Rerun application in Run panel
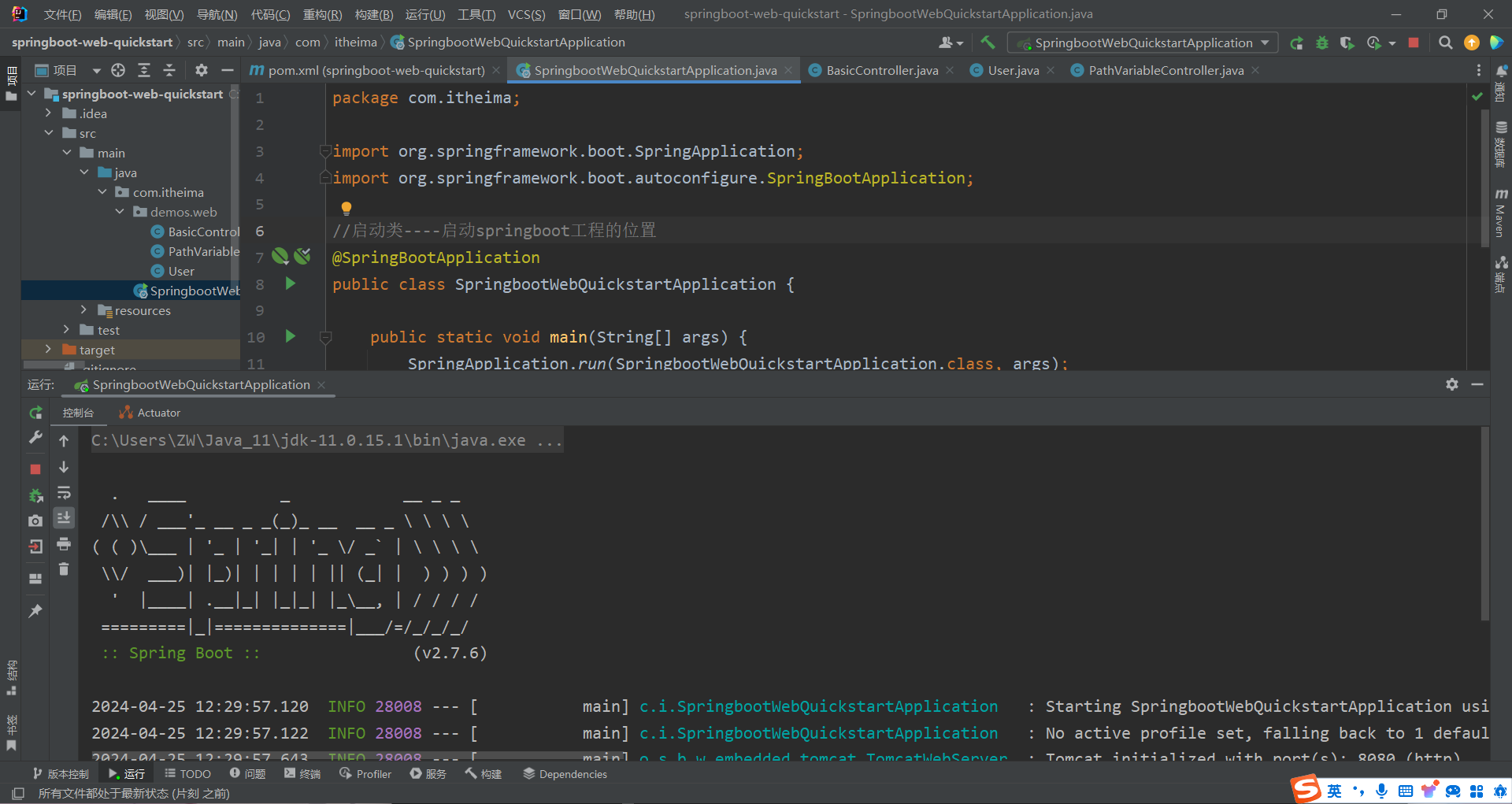Viewport: 1512px width, 804px height. (x=35, y=413)
